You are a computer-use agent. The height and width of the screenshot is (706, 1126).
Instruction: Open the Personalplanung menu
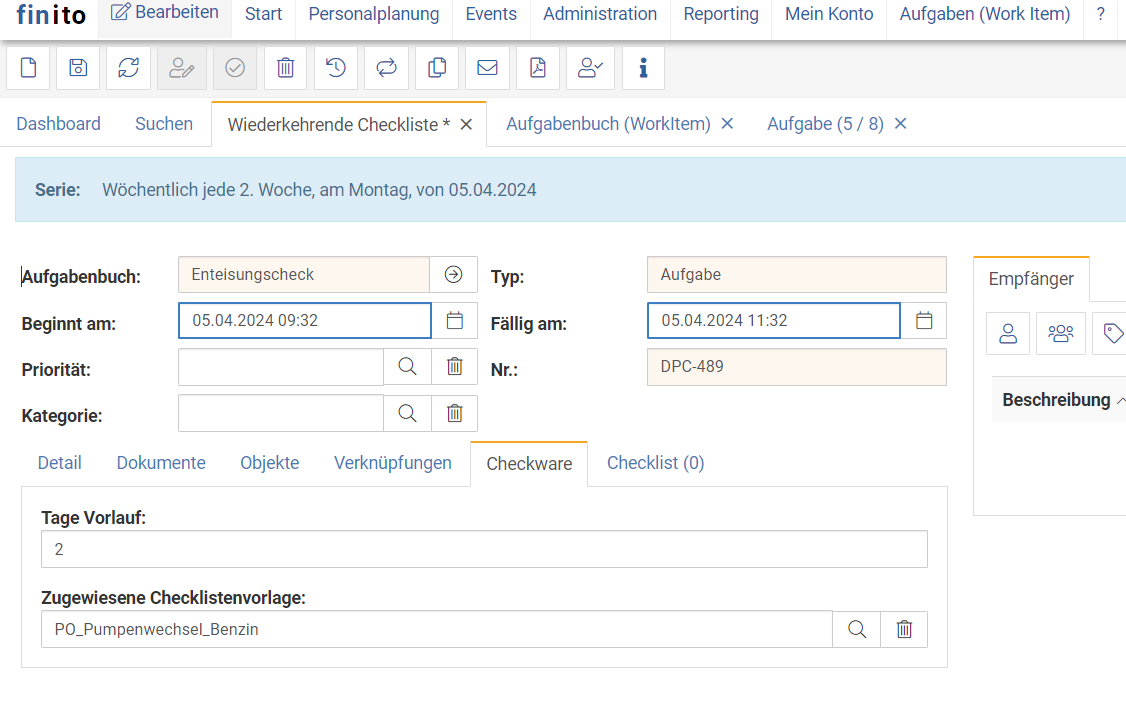373,14
